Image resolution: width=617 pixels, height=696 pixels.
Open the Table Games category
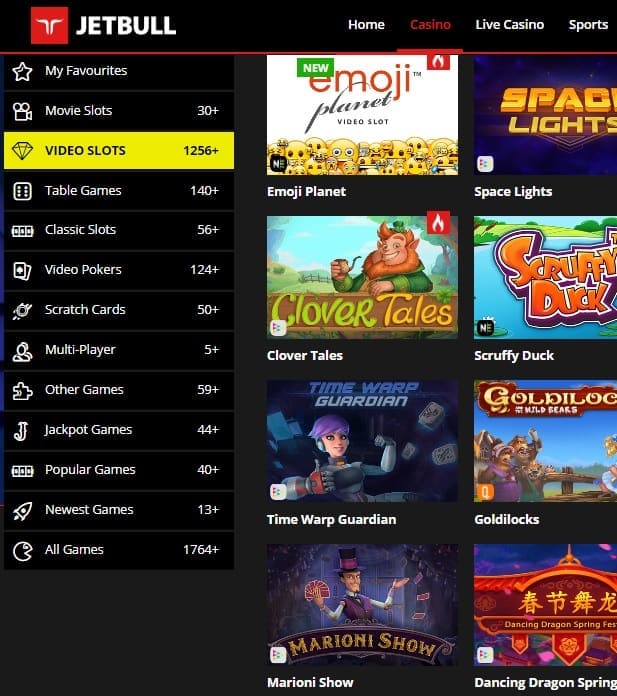coord(119,191)
